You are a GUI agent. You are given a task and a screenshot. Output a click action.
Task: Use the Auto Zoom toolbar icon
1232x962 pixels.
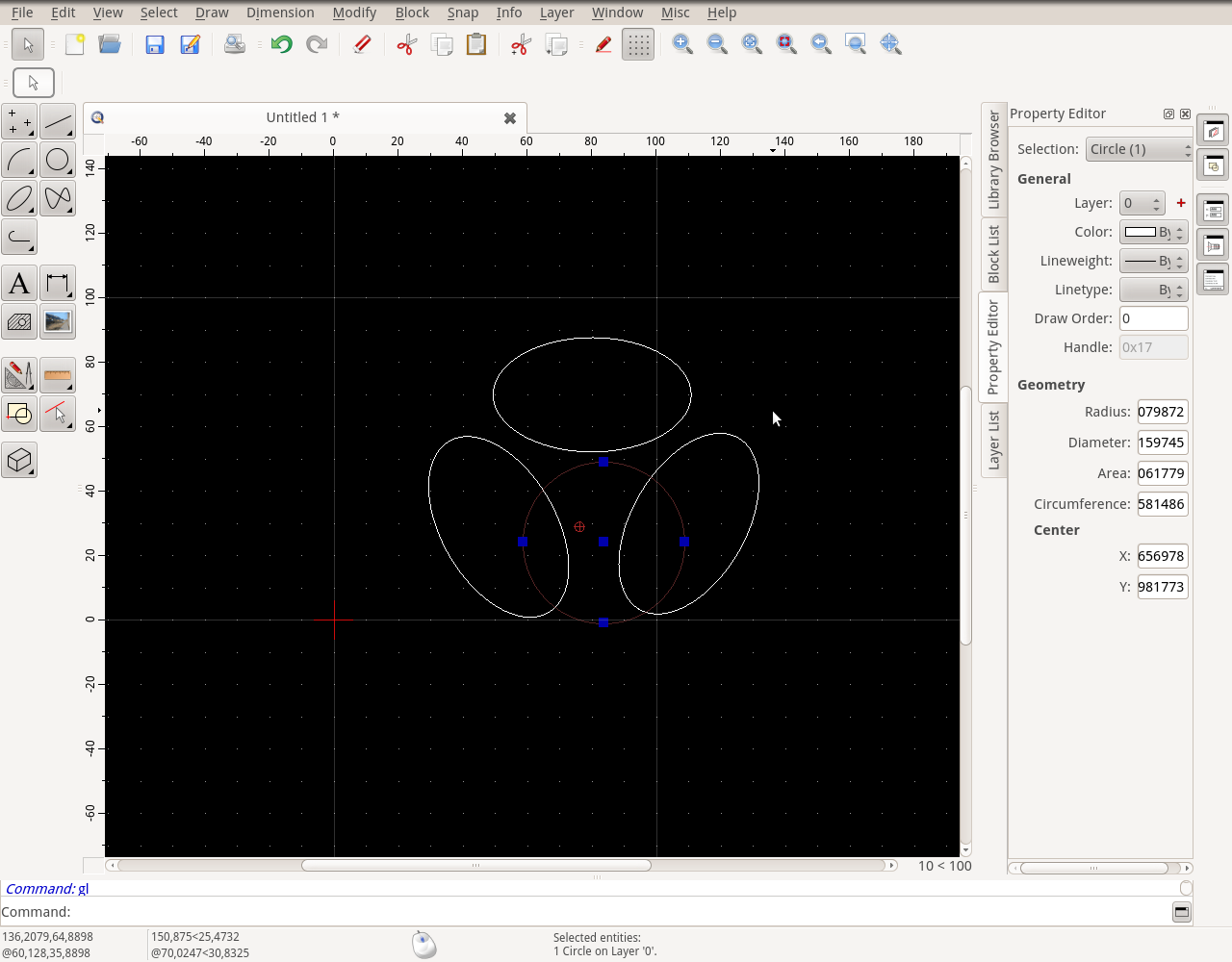point(752,43)
